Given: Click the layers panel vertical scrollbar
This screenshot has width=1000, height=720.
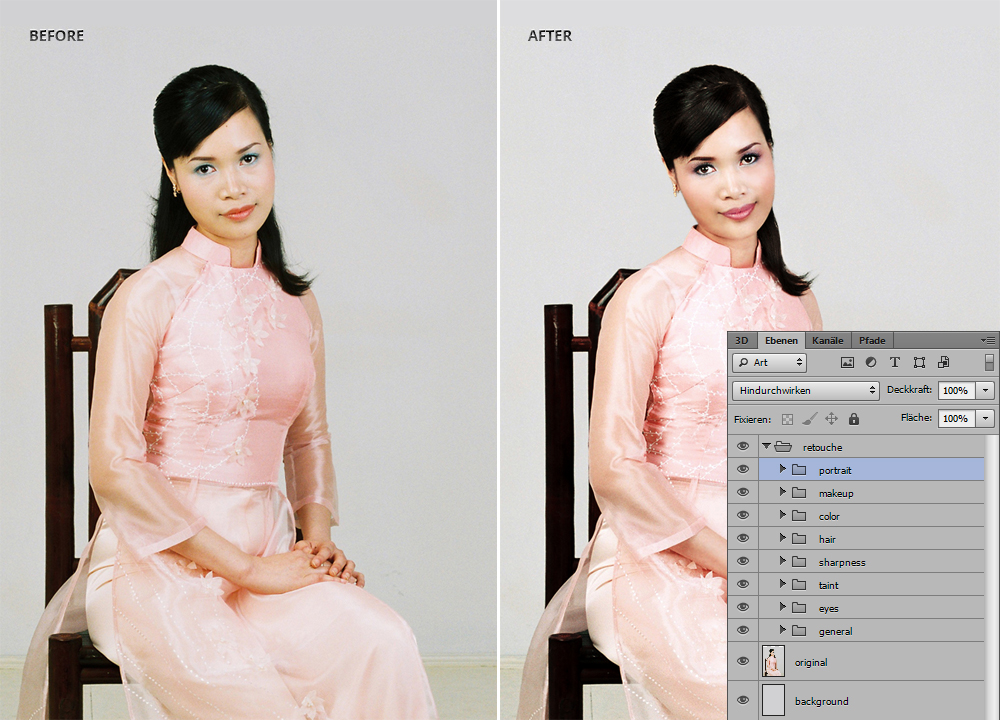Looking at the screenshot, I should tap(992, 577).
